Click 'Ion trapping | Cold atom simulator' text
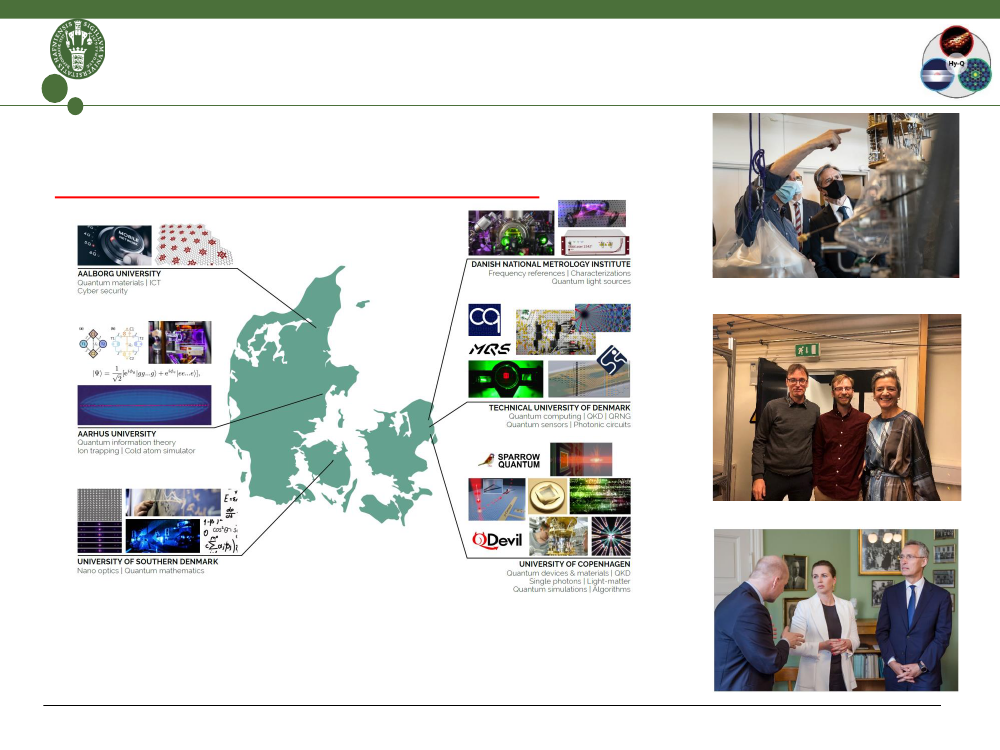The image size is (1000, 750). (136, 450)
